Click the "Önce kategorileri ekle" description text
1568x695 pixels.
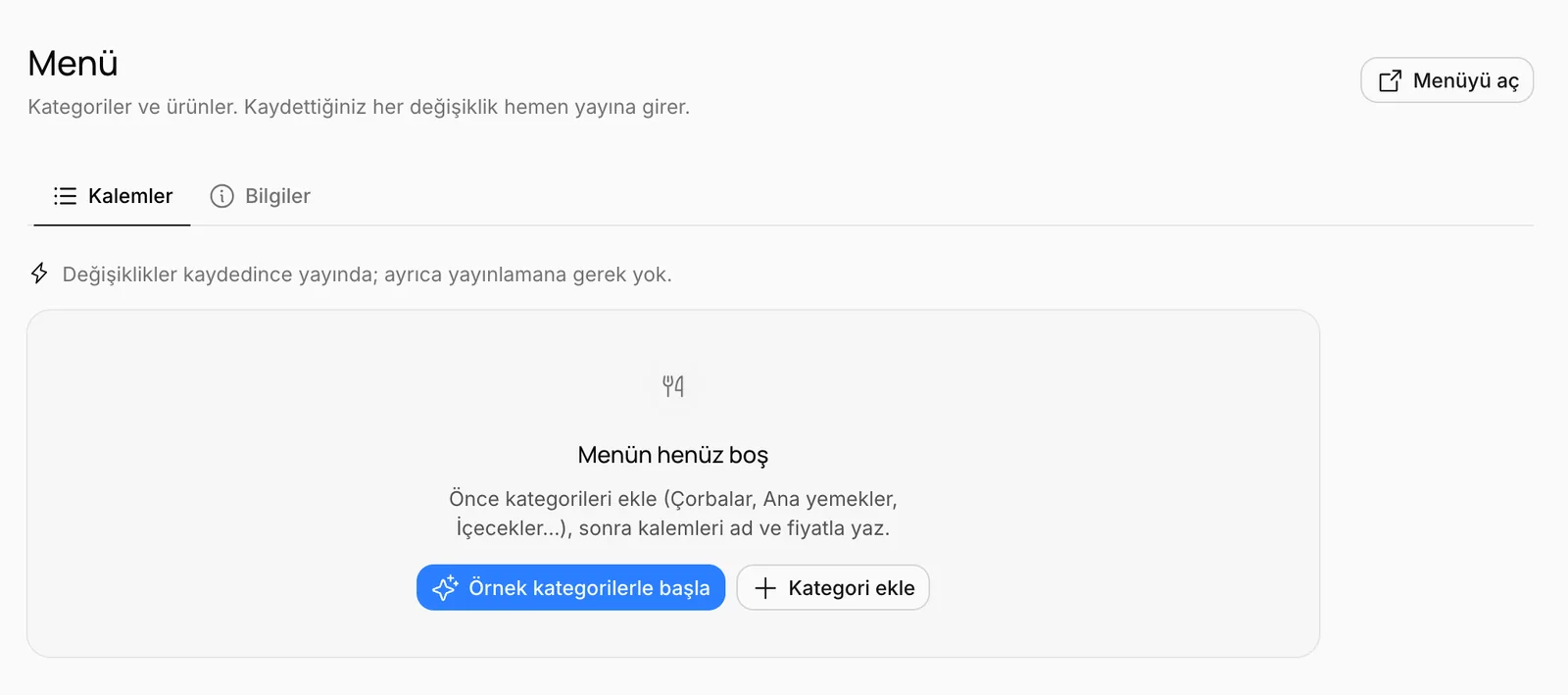tap(673, 514)
